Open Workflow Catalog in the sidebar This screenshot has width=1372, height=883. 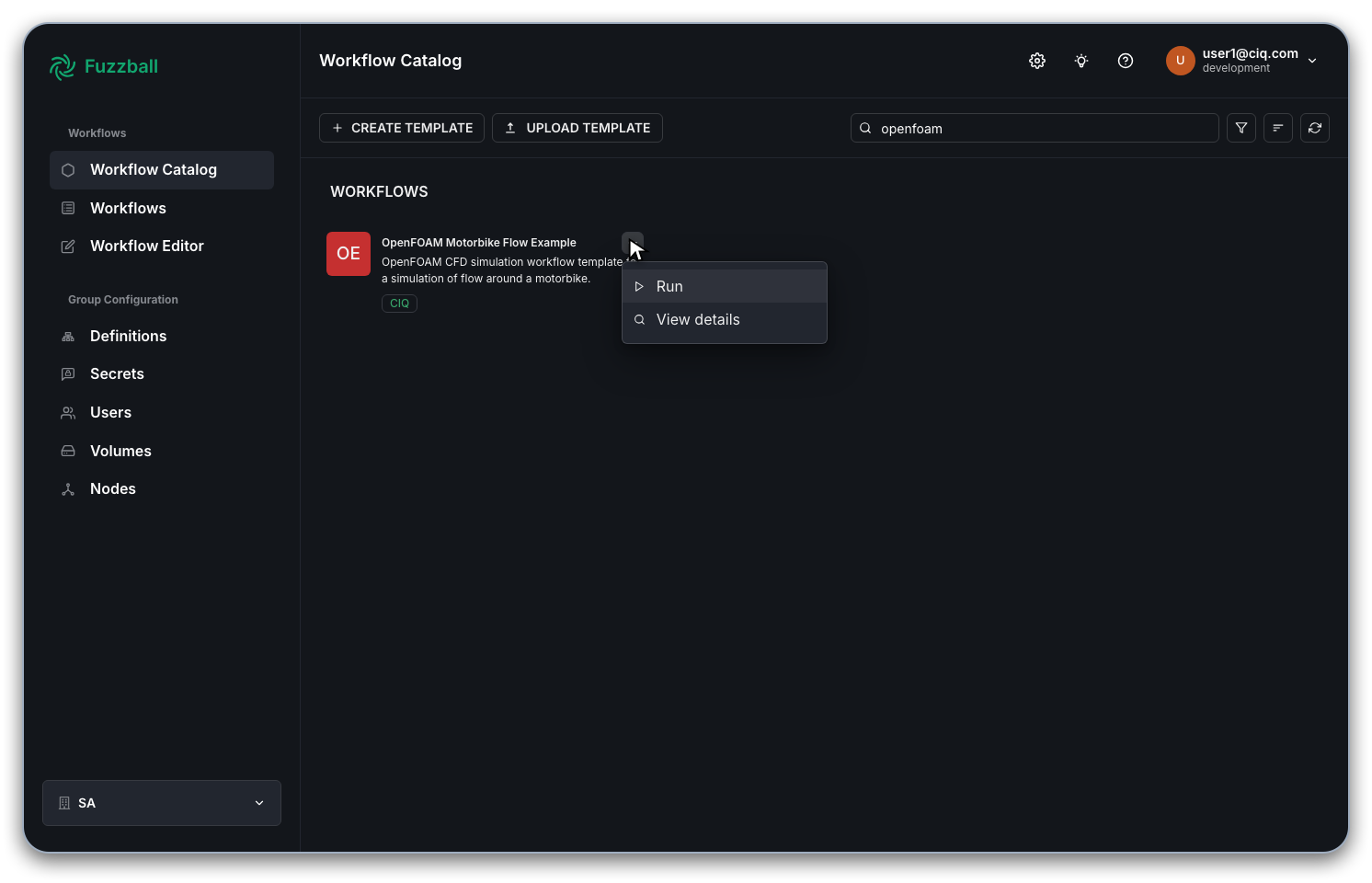[162, 170]
